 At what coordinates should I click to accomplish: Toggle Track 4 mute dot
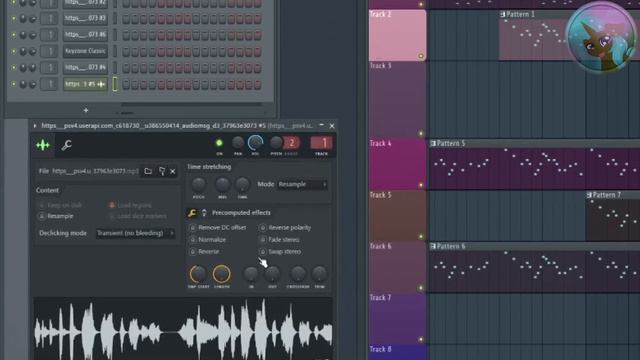pos(421,185)
